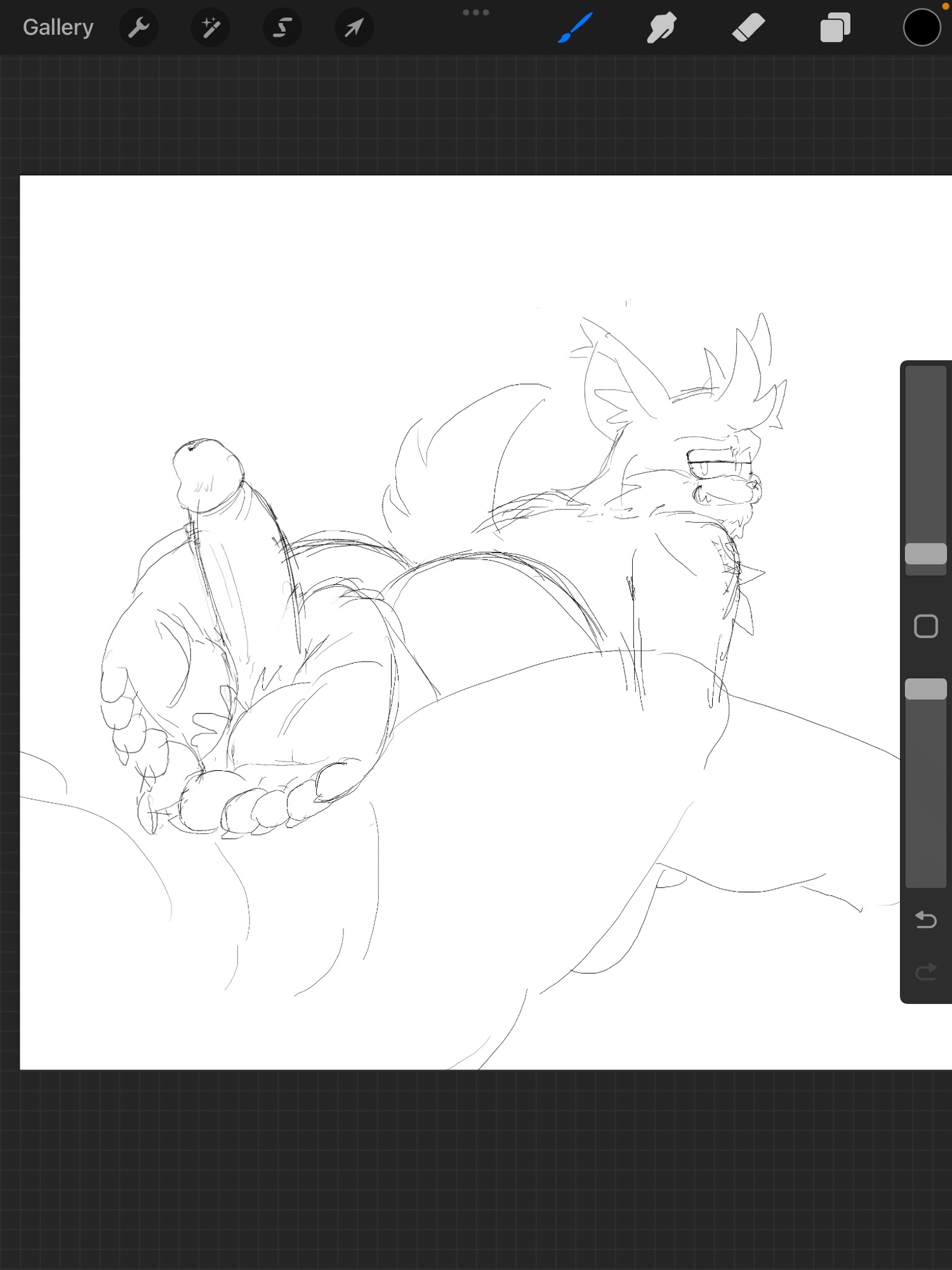Viewport: 952px width, 1270px height.
Task: Redo using the sidebar redo arrow
Action: (x=925, y=972)
